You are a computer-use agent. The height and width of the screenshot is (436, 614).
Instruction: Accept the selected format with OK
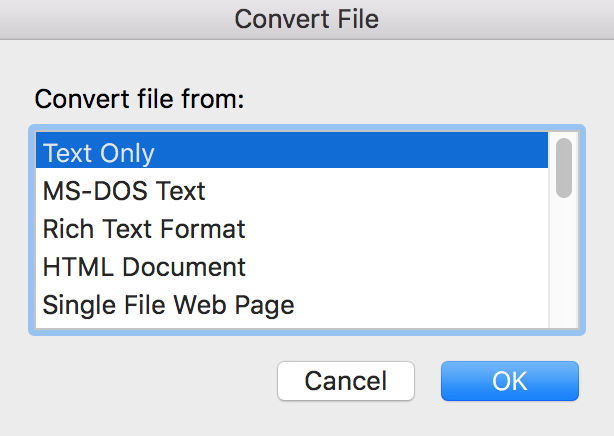point(509,381)
